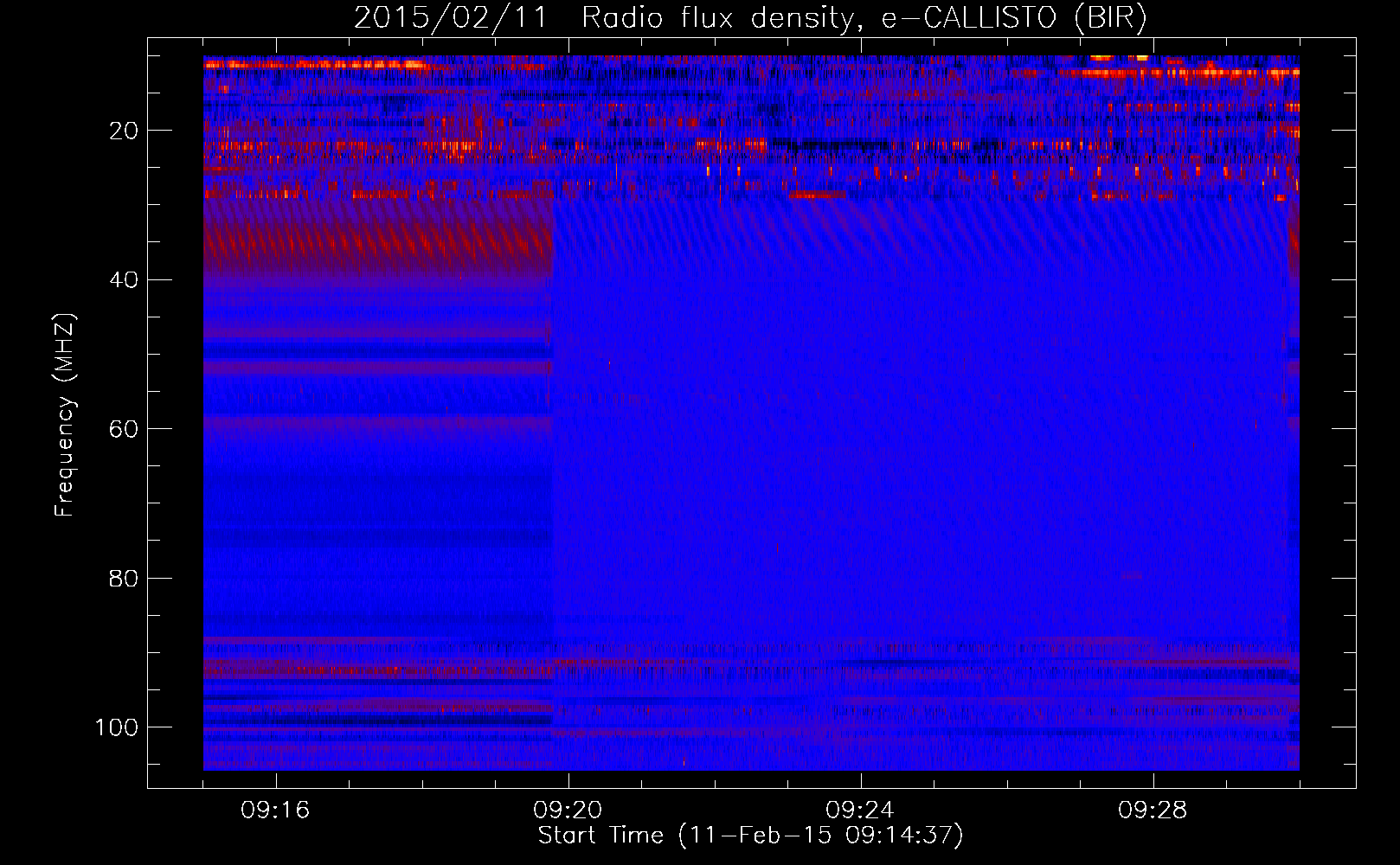Click the 60 MHz frequency tick label
1400x865 pixels.
click(x=124, y=429)
